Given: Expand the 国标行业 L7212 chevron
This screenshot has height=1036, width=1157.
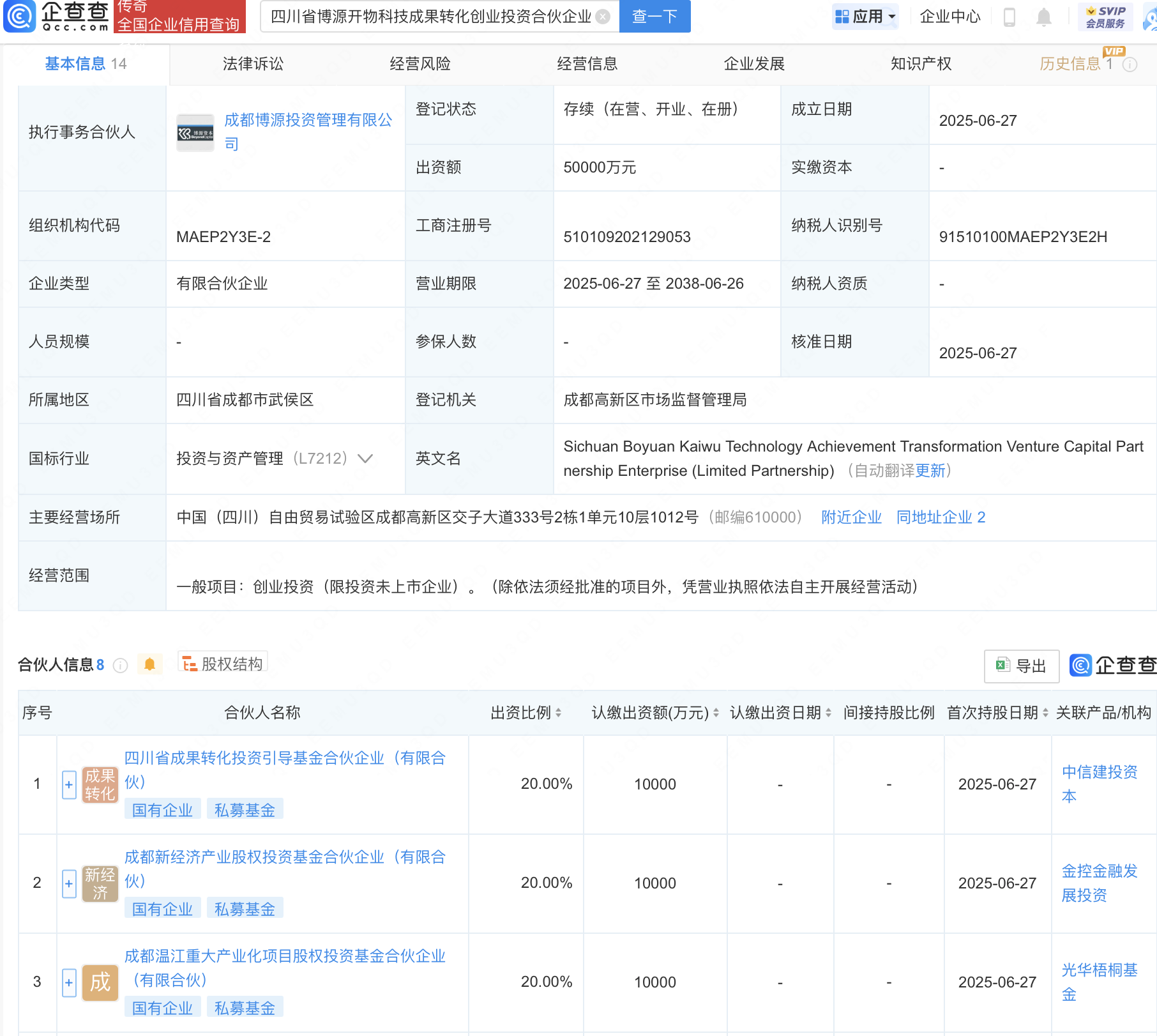Looking at the screenshot, I should pyautogui.click(x=365, y=459).
